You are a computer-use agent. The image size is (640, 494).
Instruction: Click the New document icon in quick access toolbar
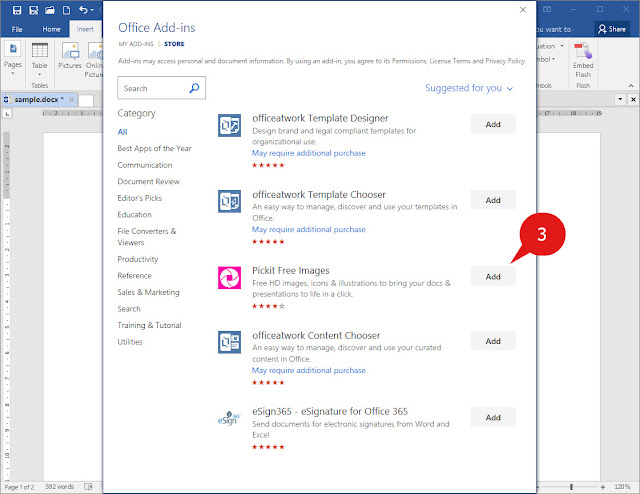coord(66,10)
